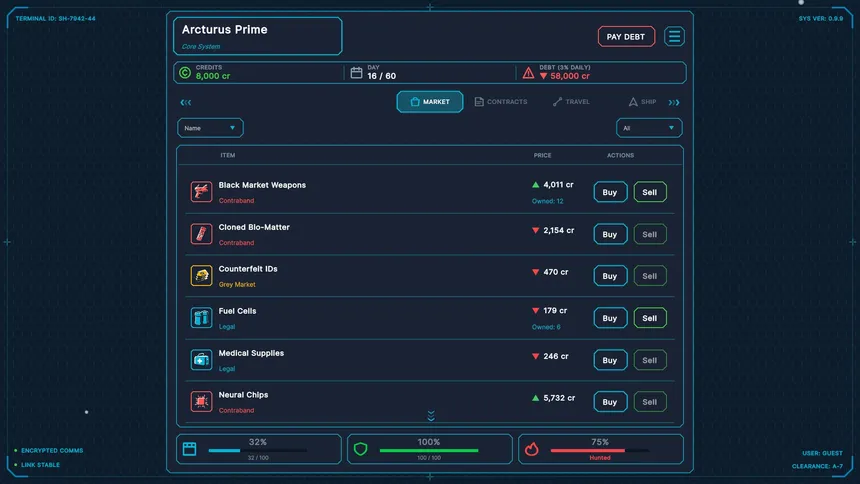Click the credits coin icon
860x484 pixels.
(185, 72)
